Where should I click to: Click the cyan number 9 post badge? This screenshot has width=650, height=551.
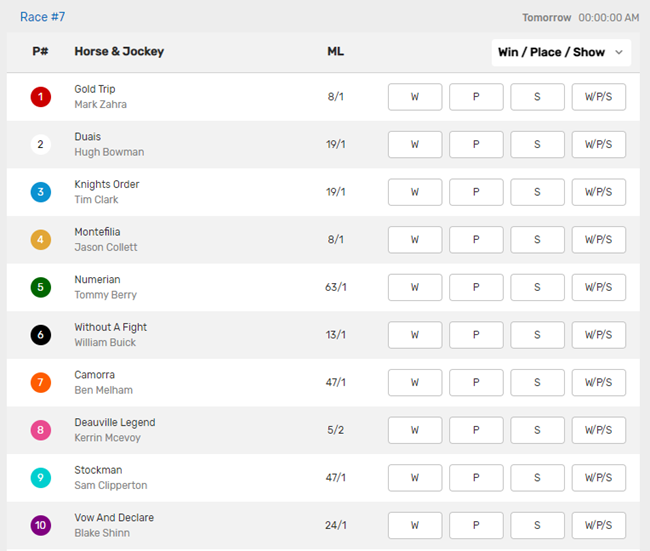[x=40, y=477]
